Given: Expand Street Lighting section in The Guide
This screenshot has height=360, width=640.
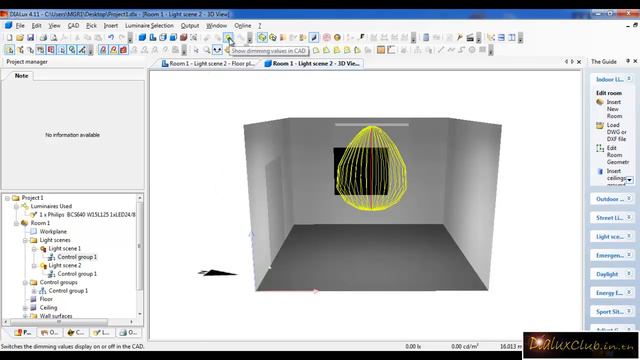Looking at the screenshot, I should click(629, 218).
